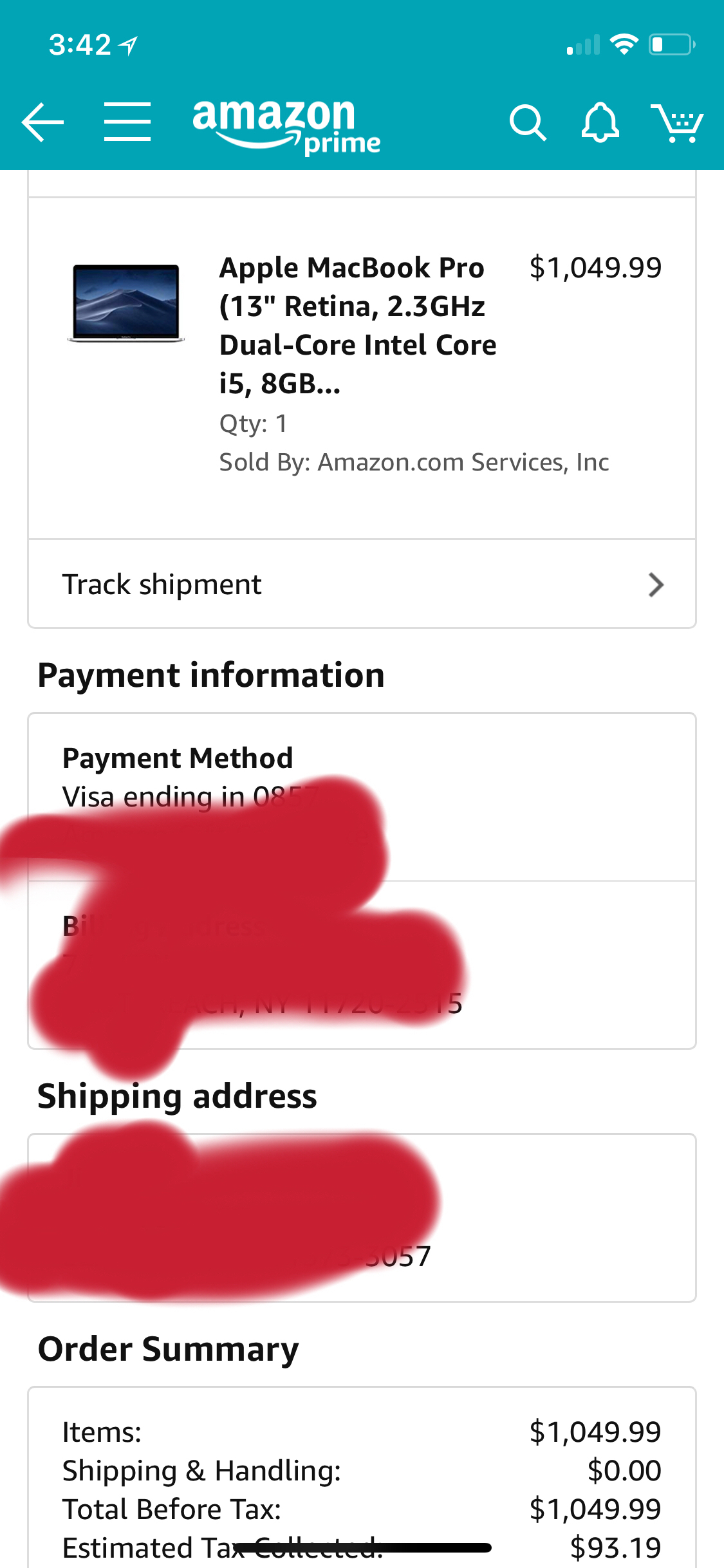Viewport: 724px width, 1568px height.
Task: Open the search magnifier icon
Action: (x=527, y=122)
